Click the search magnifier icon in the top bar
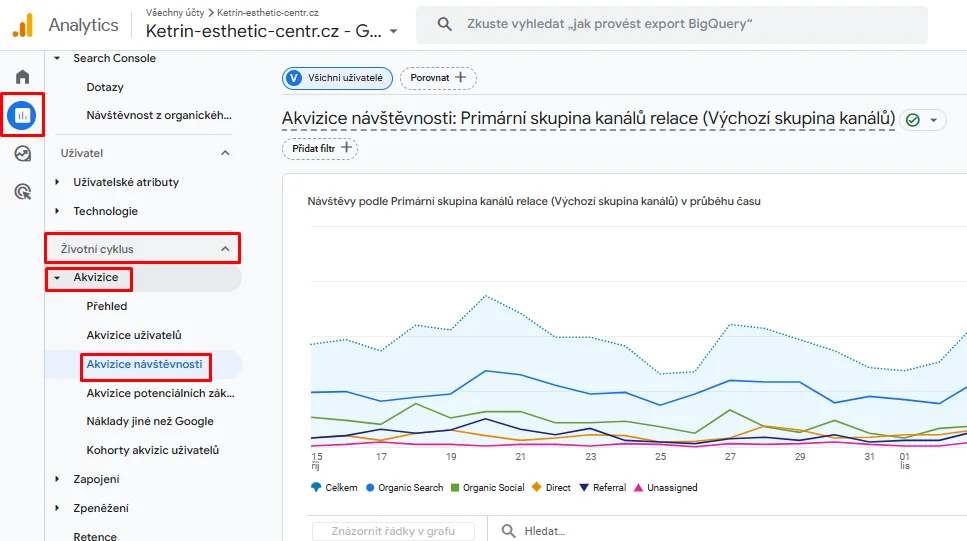 click(444, 24)
